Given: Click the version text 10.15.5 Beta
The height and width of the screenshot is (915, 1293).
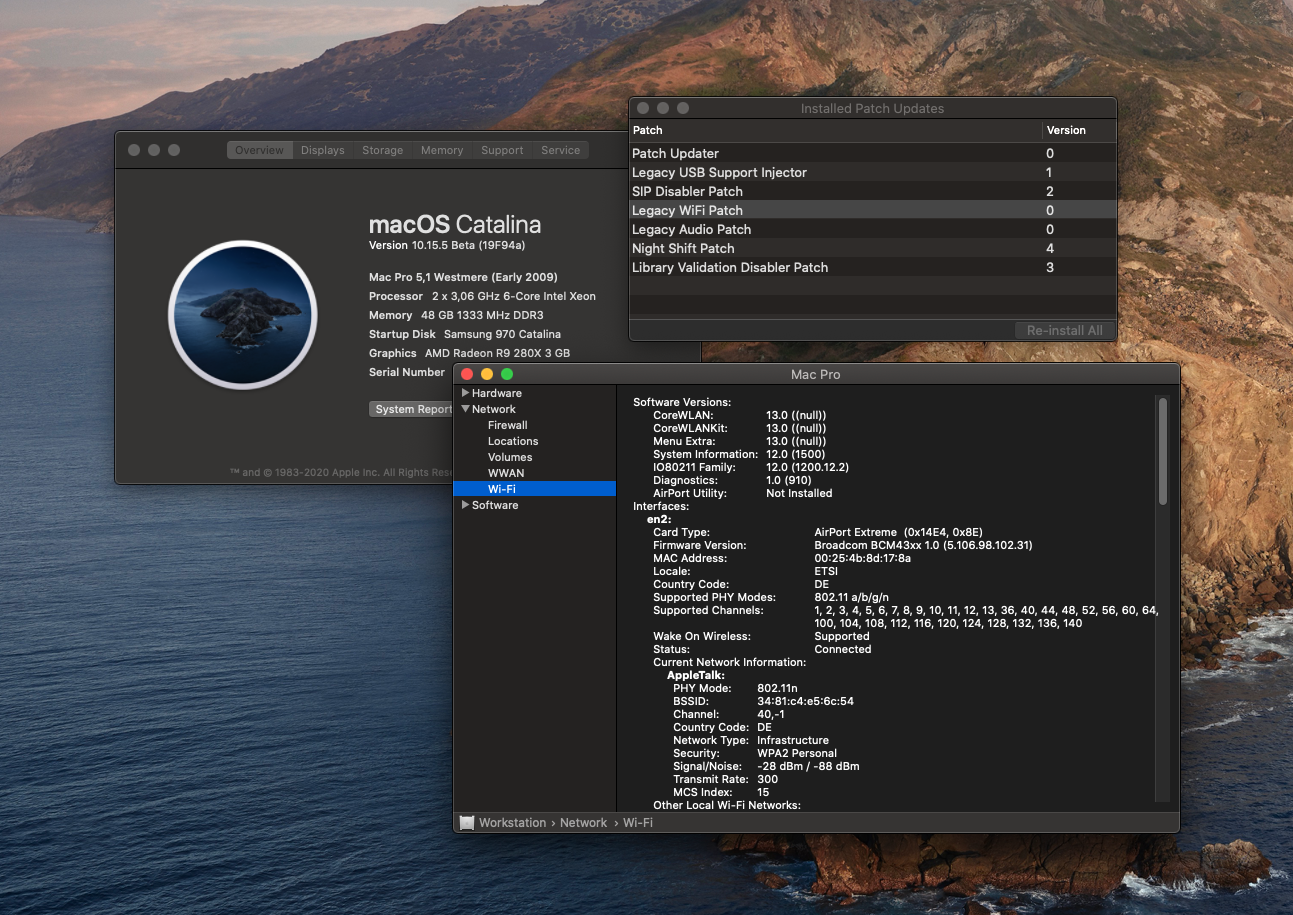Looking at the screenshot, I should pos(447,245).
